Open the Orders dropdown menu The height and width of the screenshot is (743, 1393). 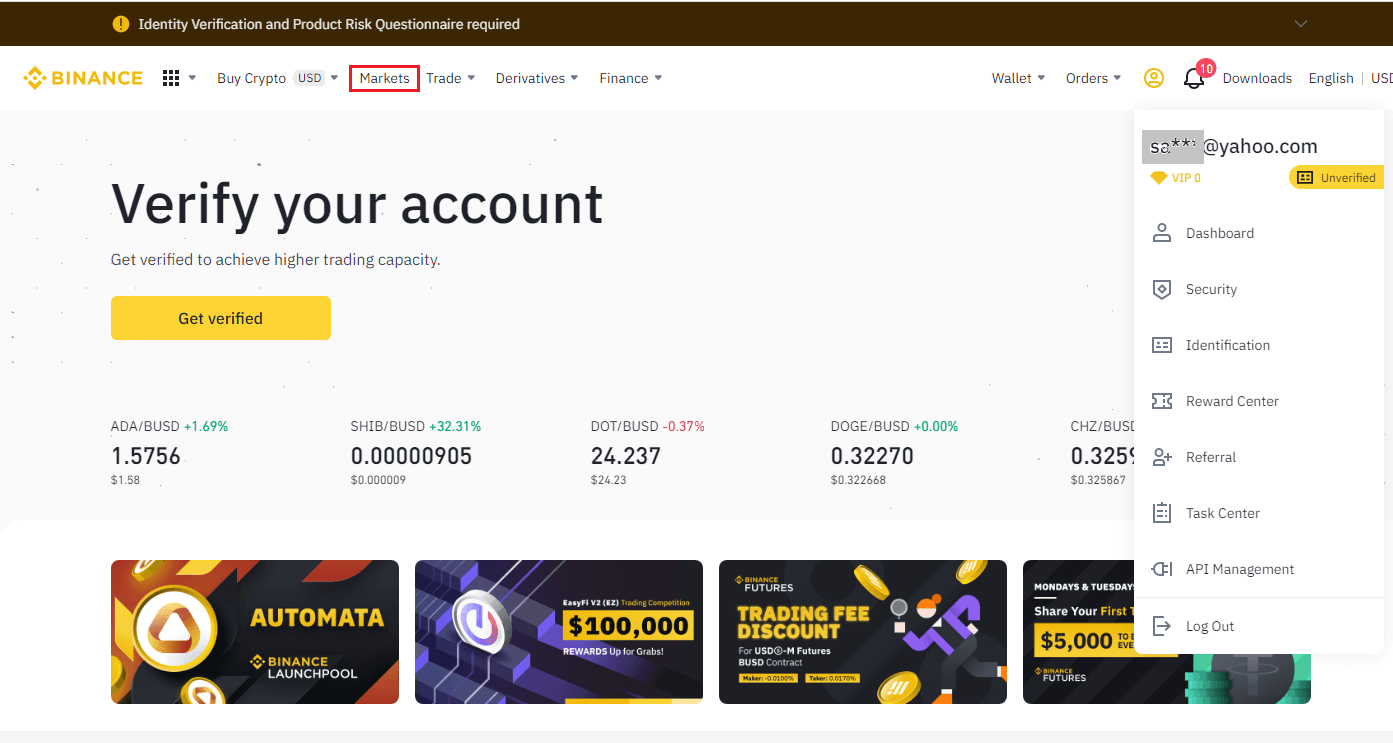pyautogui.click(x=1094, y=78)
